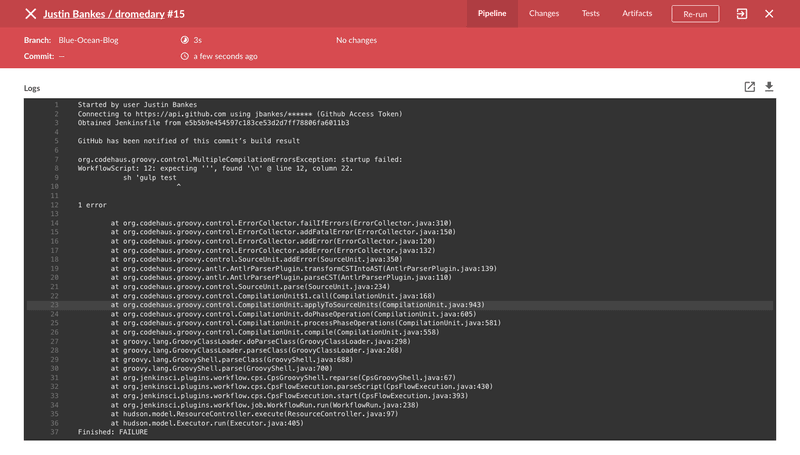Open the Tests tab
The height and width of the screenshot is (455, 800).
(590, 14)
